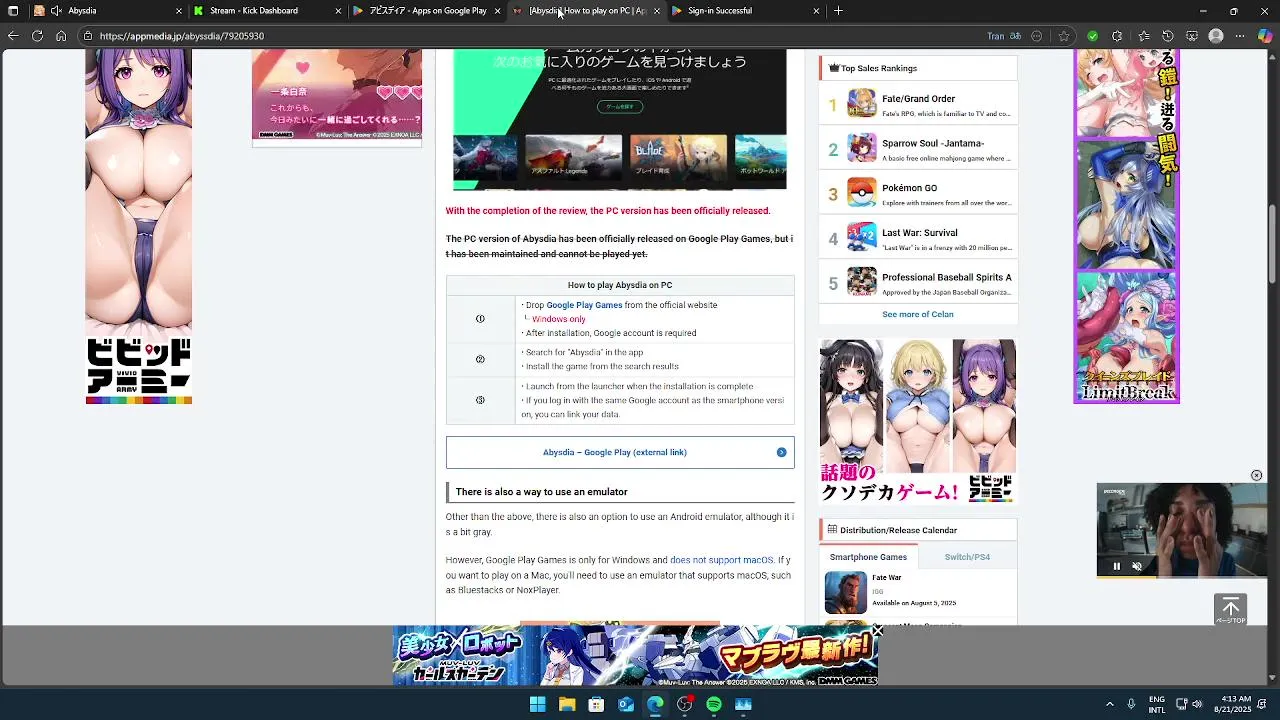Close the bottom banner advertisement
This screenshot has height=720, width=1280.
877,631
